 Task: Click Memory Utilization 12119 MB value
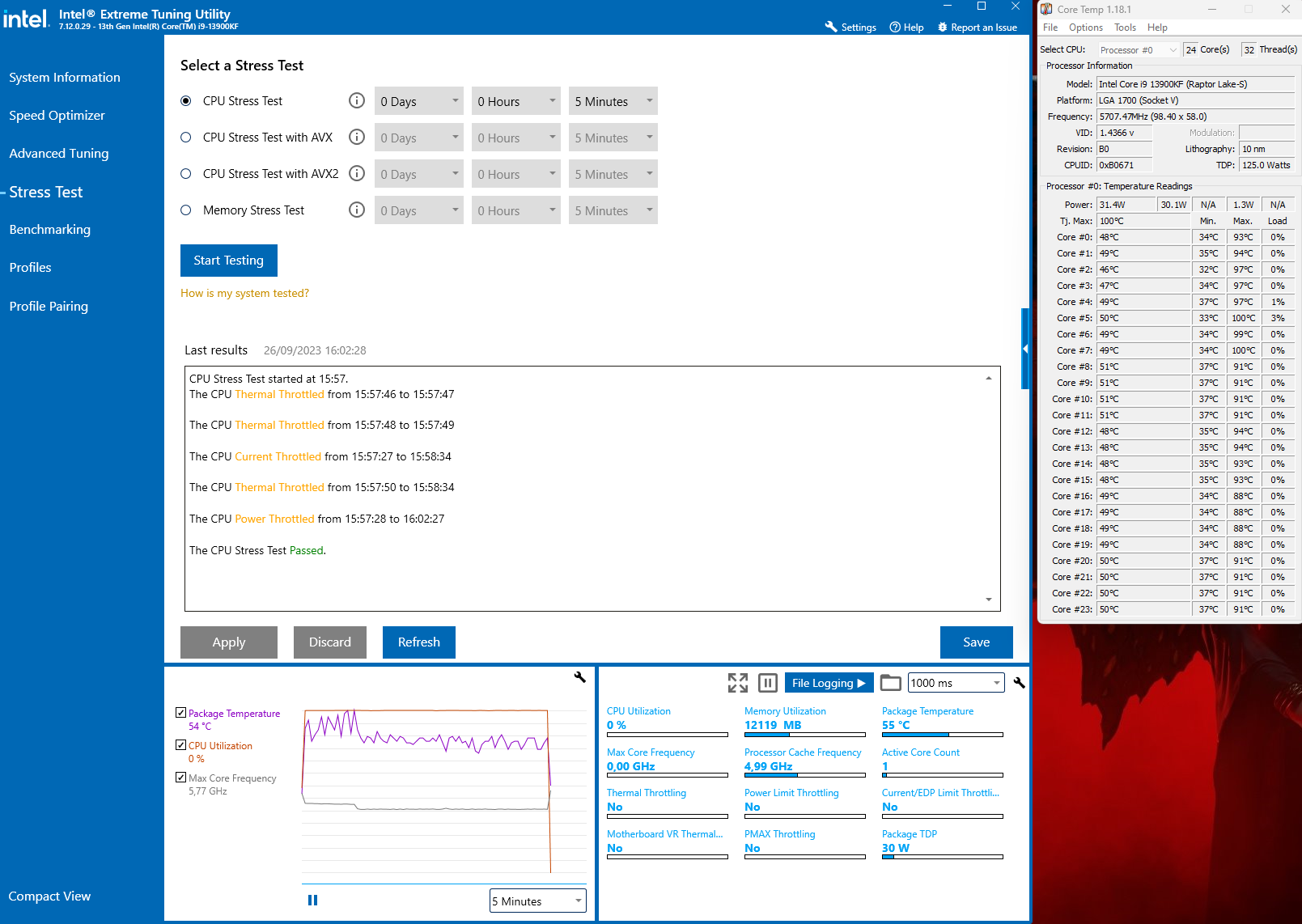click(773, 725)
